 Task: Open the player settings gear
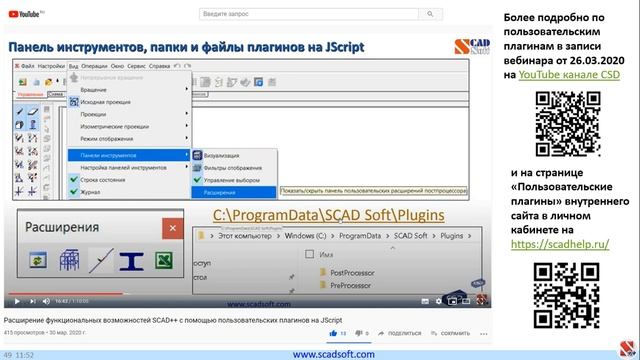click(x=438, y=301)
